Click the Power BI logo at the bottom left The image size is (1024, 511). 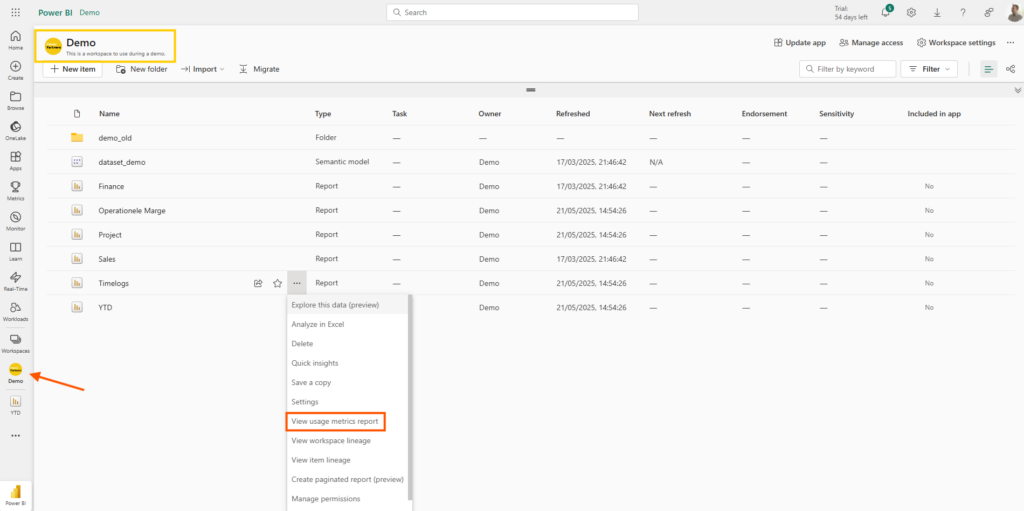coord(16,495)
